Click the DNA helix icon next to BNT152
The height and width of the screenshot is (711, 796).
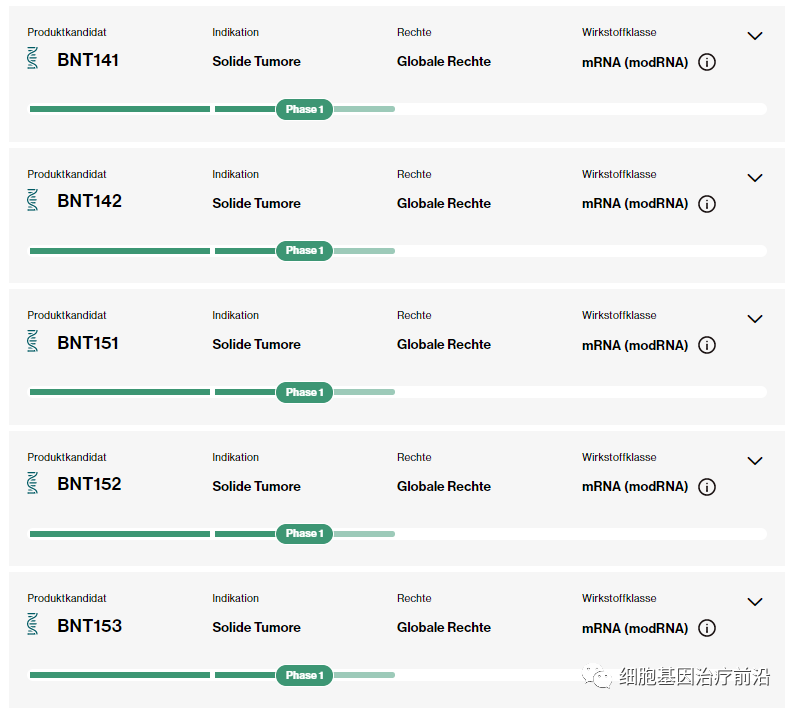tap(34, 484)
